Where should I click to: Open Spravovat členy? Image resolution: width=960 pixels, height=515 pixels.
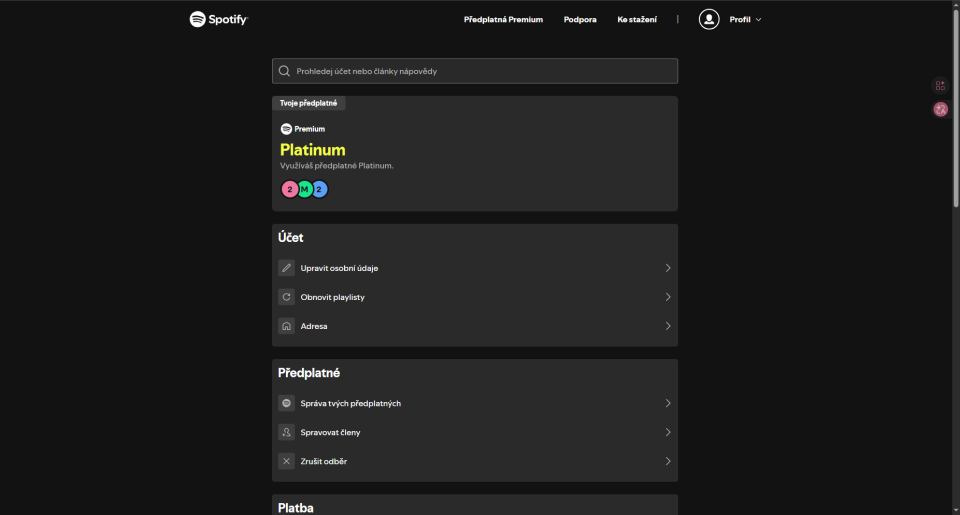click(474, 432)
